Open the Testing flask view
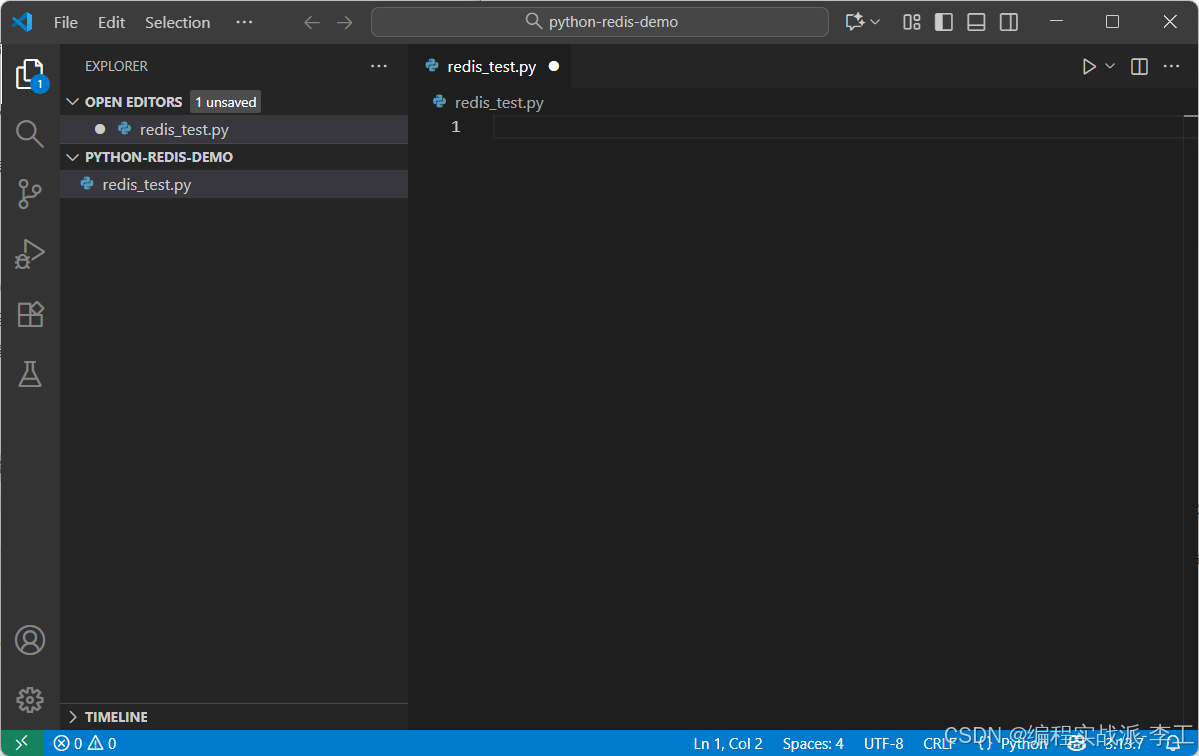 click(x=30, y=374)
